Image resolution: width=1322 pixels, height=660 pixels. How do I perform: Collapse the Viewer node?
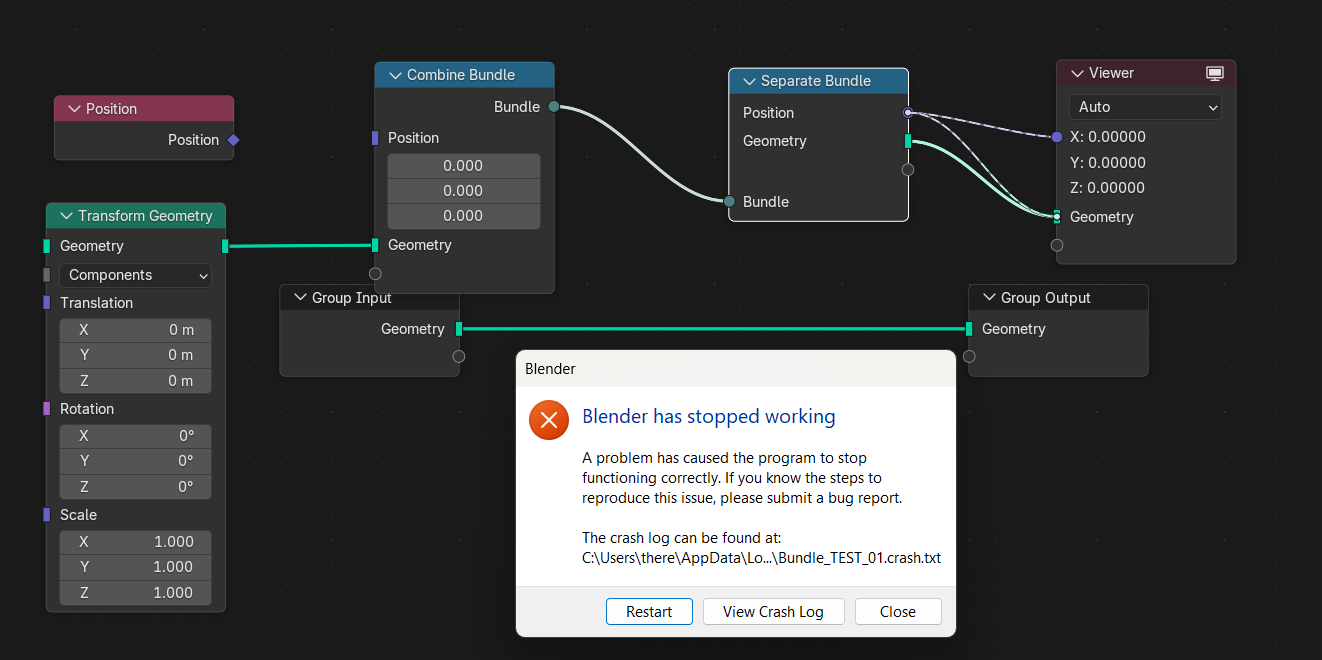(x=1077, y=73)
